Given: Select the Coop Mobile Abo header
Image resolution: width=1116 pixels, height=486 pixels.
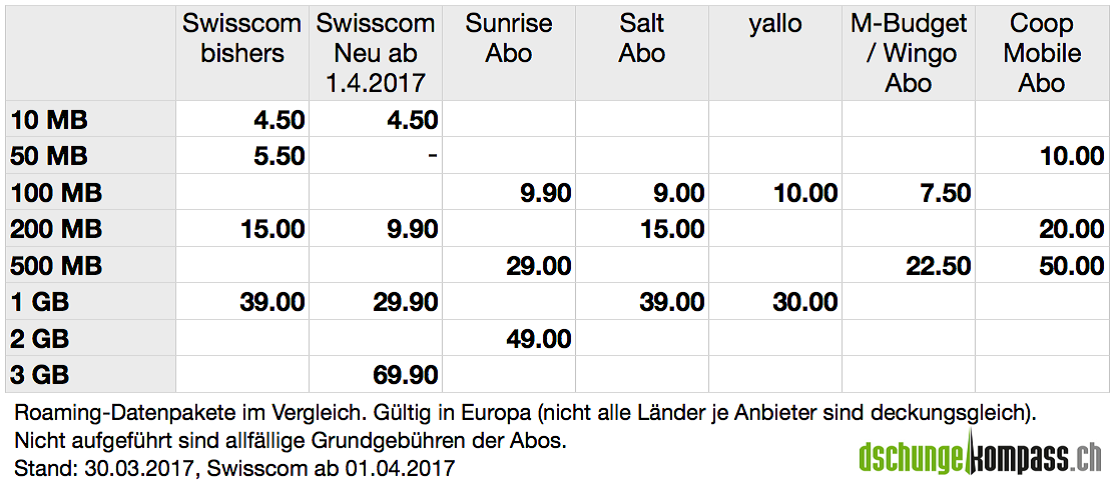Looking at the screenshot, I should tap(1042, 53).
